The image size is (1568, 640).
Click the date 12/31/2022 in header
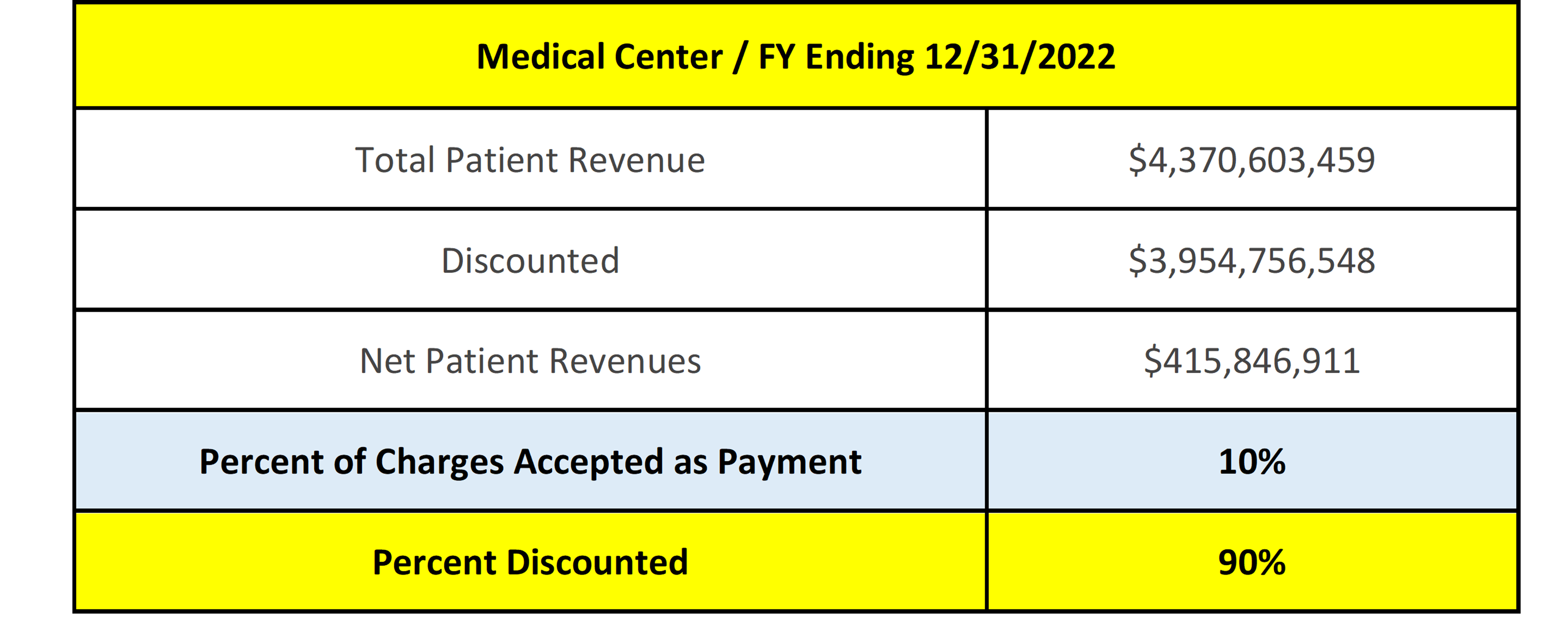(1020, 57)
